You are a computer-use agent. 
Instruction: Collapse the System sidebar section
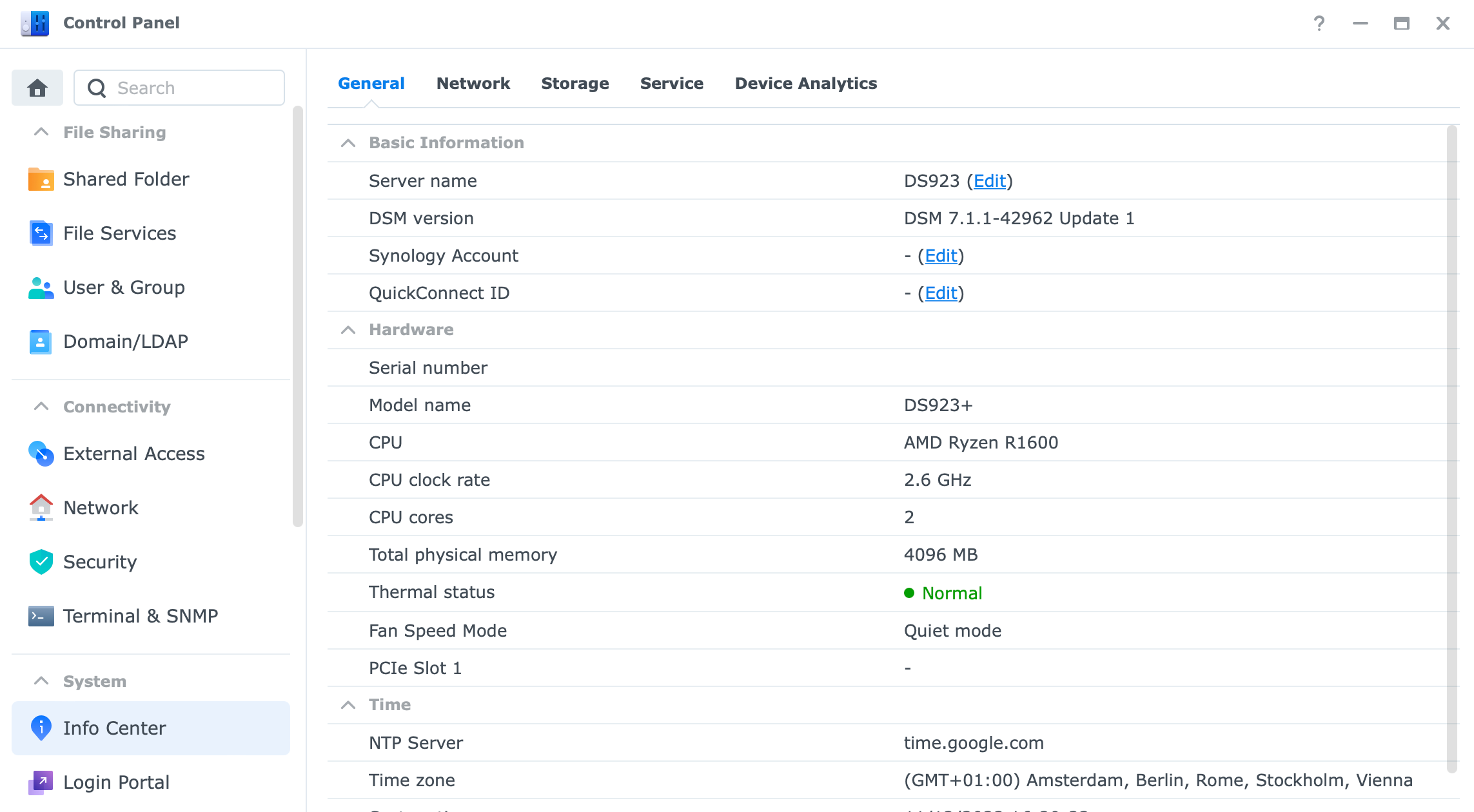pyautogui.click(x=41, y=681)
